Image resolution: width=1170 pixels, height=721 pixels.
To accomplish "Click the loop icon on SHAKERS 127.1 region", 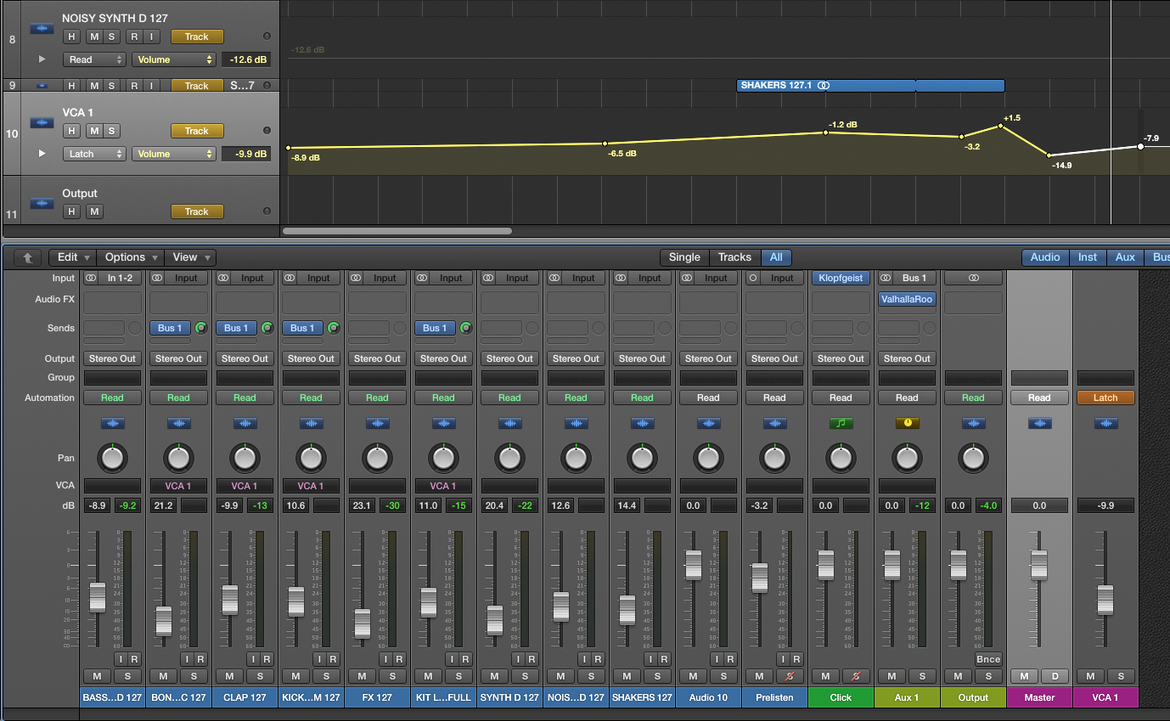I will click(824, 85).
